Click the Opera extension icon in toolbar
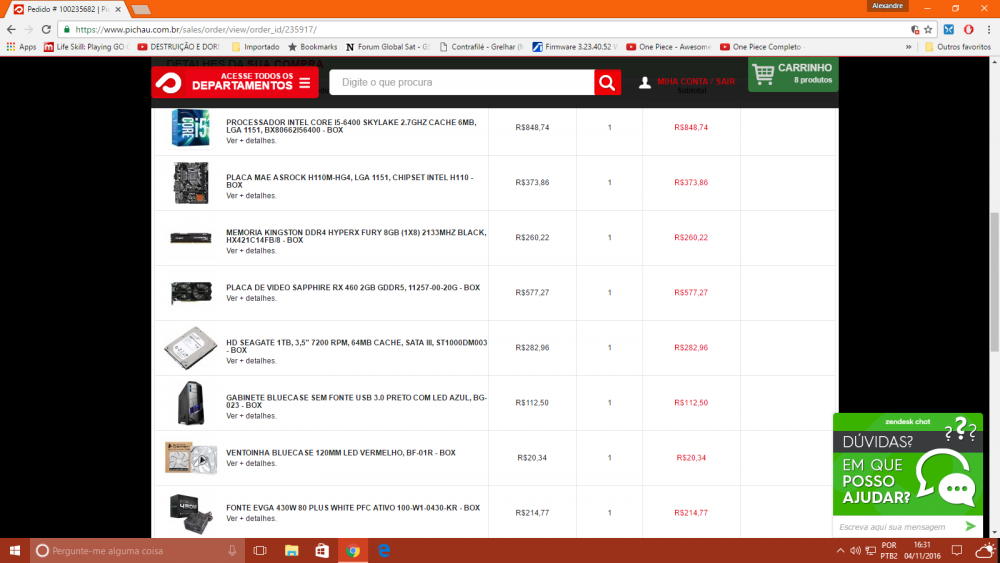This screenshot has width=1000, height=563. [968, 30]
